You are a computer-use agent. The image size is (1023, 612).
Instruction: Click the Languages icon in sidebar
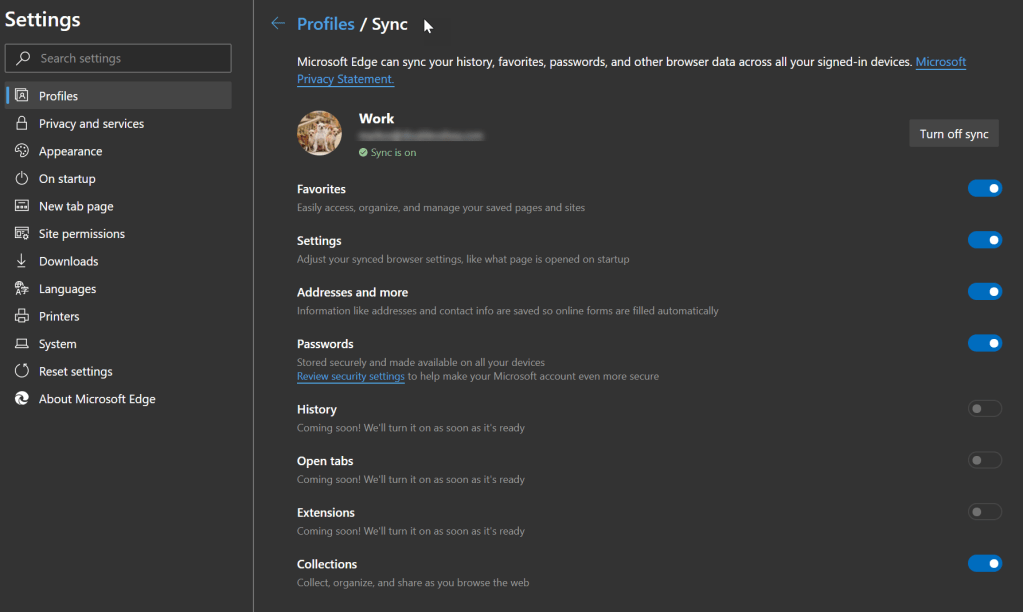click(x=21, y=289)
